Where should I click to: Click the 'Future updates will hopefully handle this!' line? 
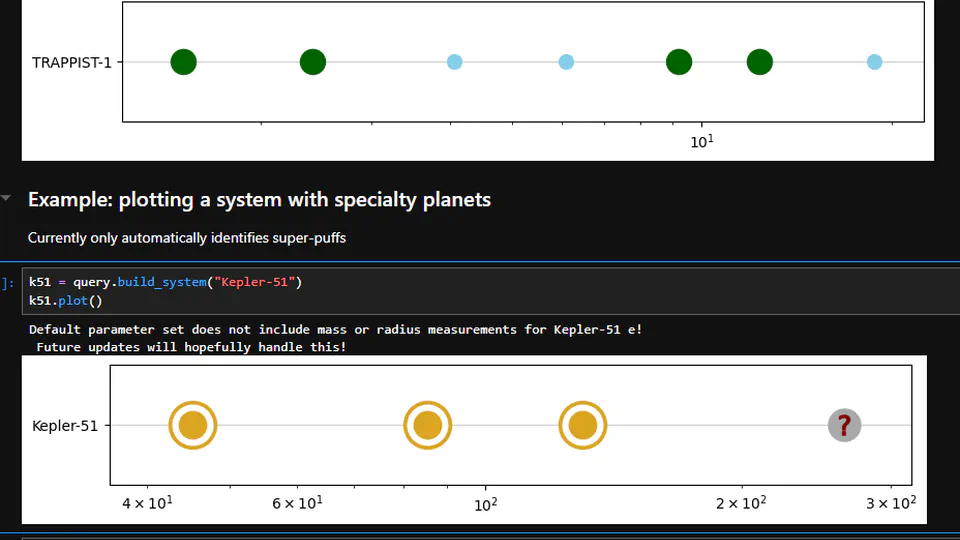[191, 347]
